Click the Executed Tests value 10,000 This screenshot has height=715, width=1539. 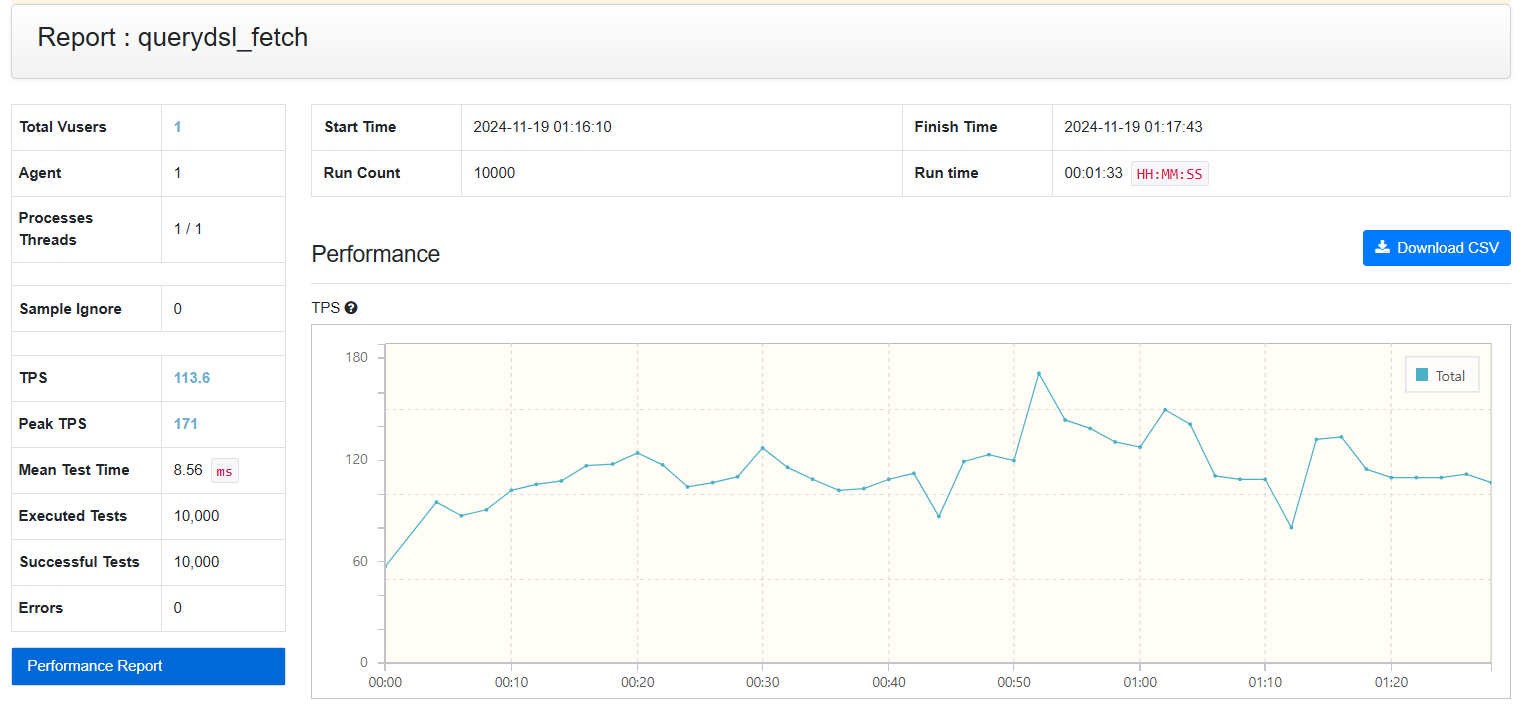pyautogui.click(x=197, y=516)
